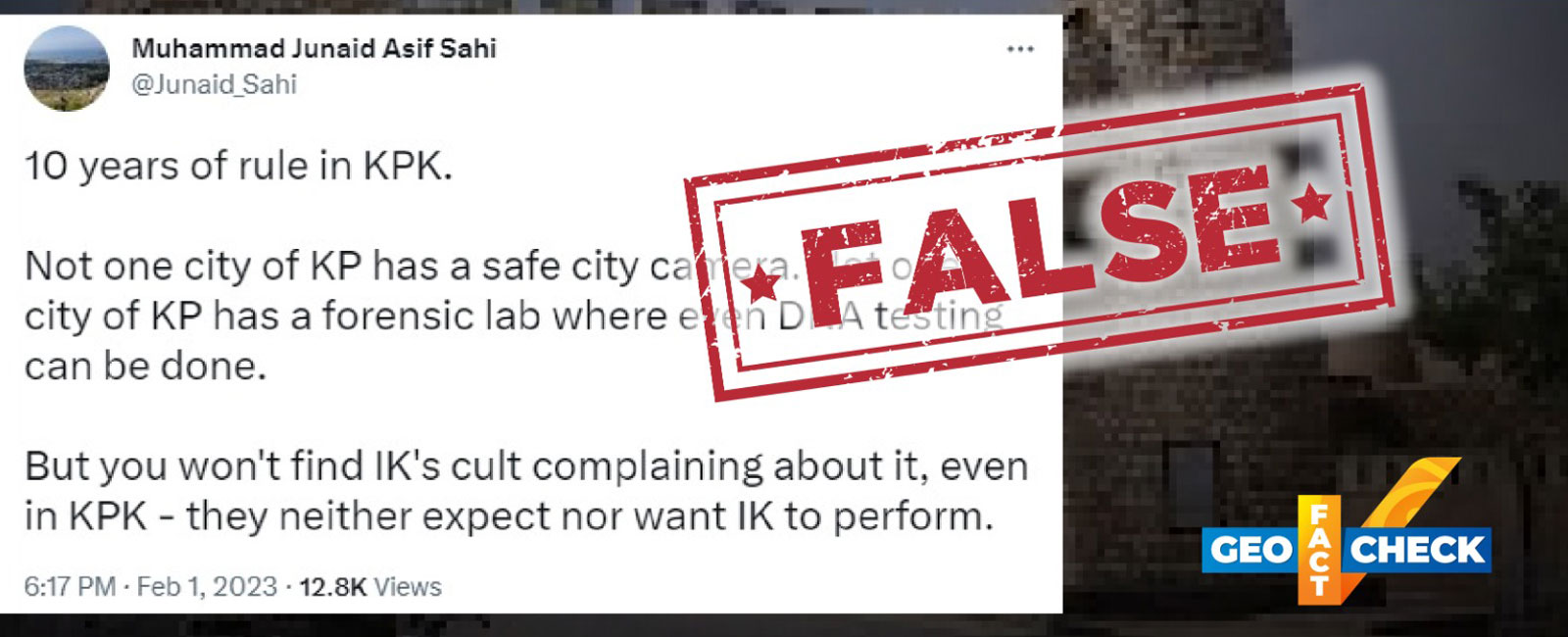
Task: Click the 6:17 PM timestamp
Action: [x=70, y=587]
